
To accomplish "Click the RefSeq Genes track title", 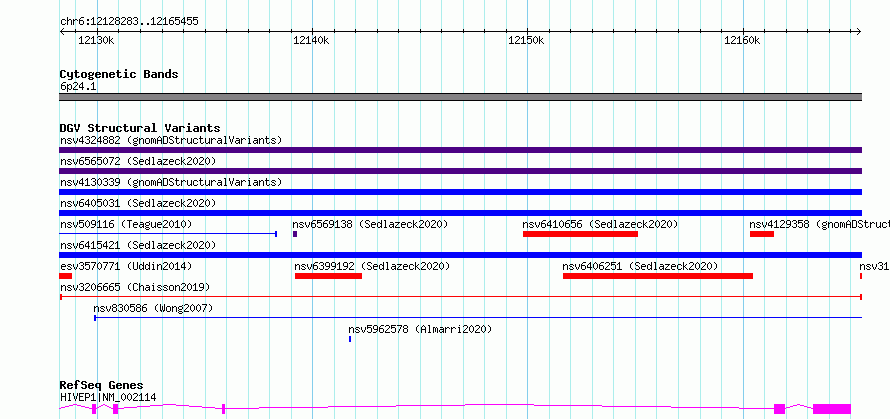I will pyautogui.click(x=101, y=386).
